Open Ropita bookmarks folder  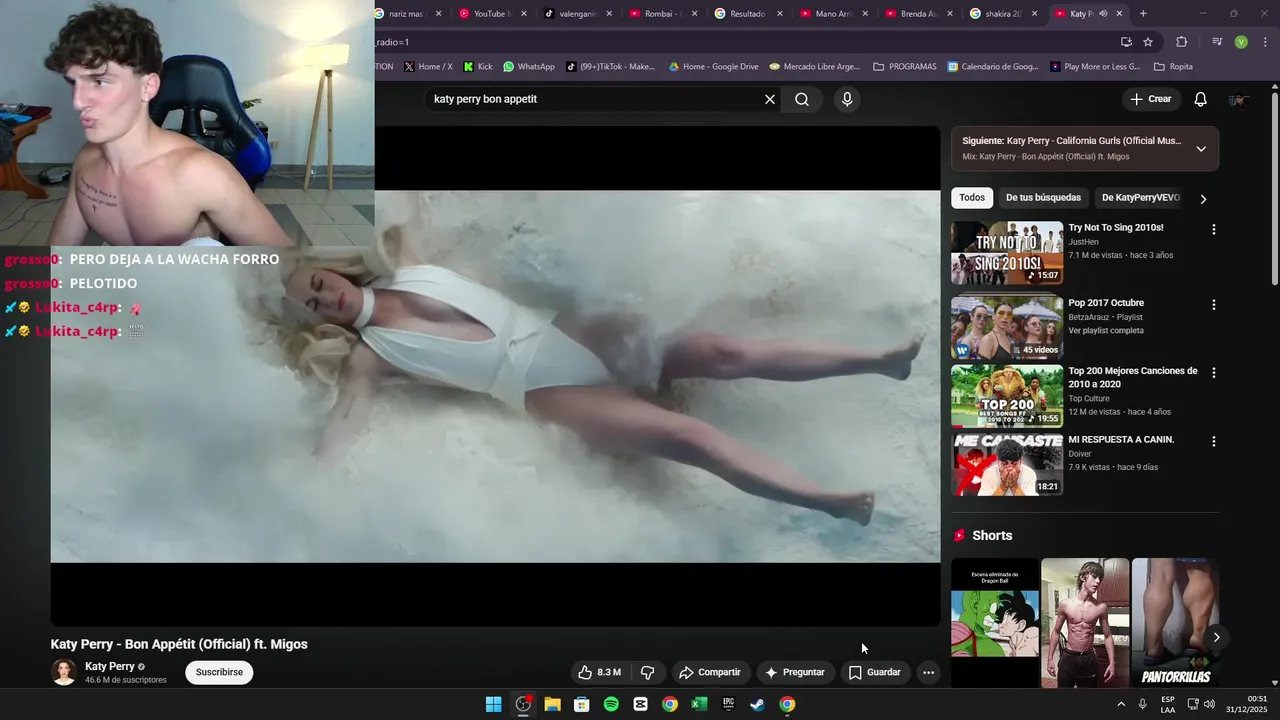tap(1173, 67)
